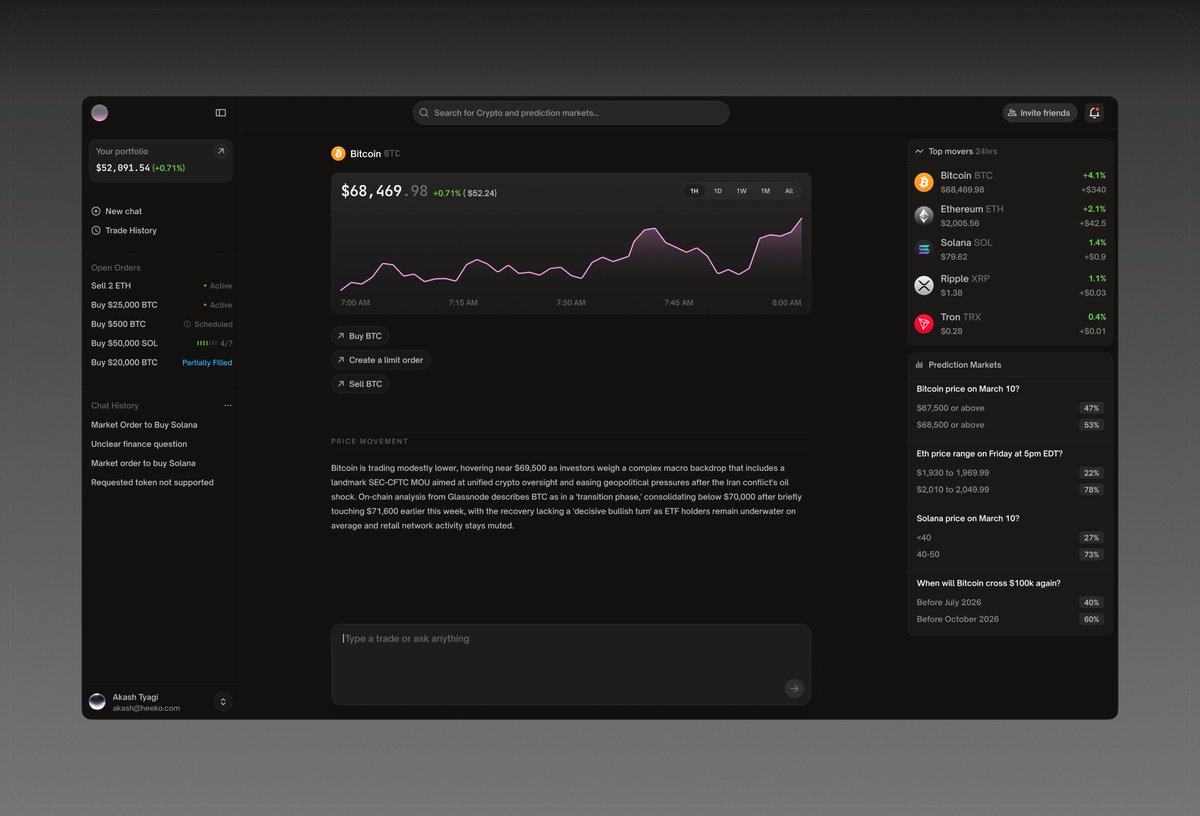Select Solana 40-50 73% option

1010,555
